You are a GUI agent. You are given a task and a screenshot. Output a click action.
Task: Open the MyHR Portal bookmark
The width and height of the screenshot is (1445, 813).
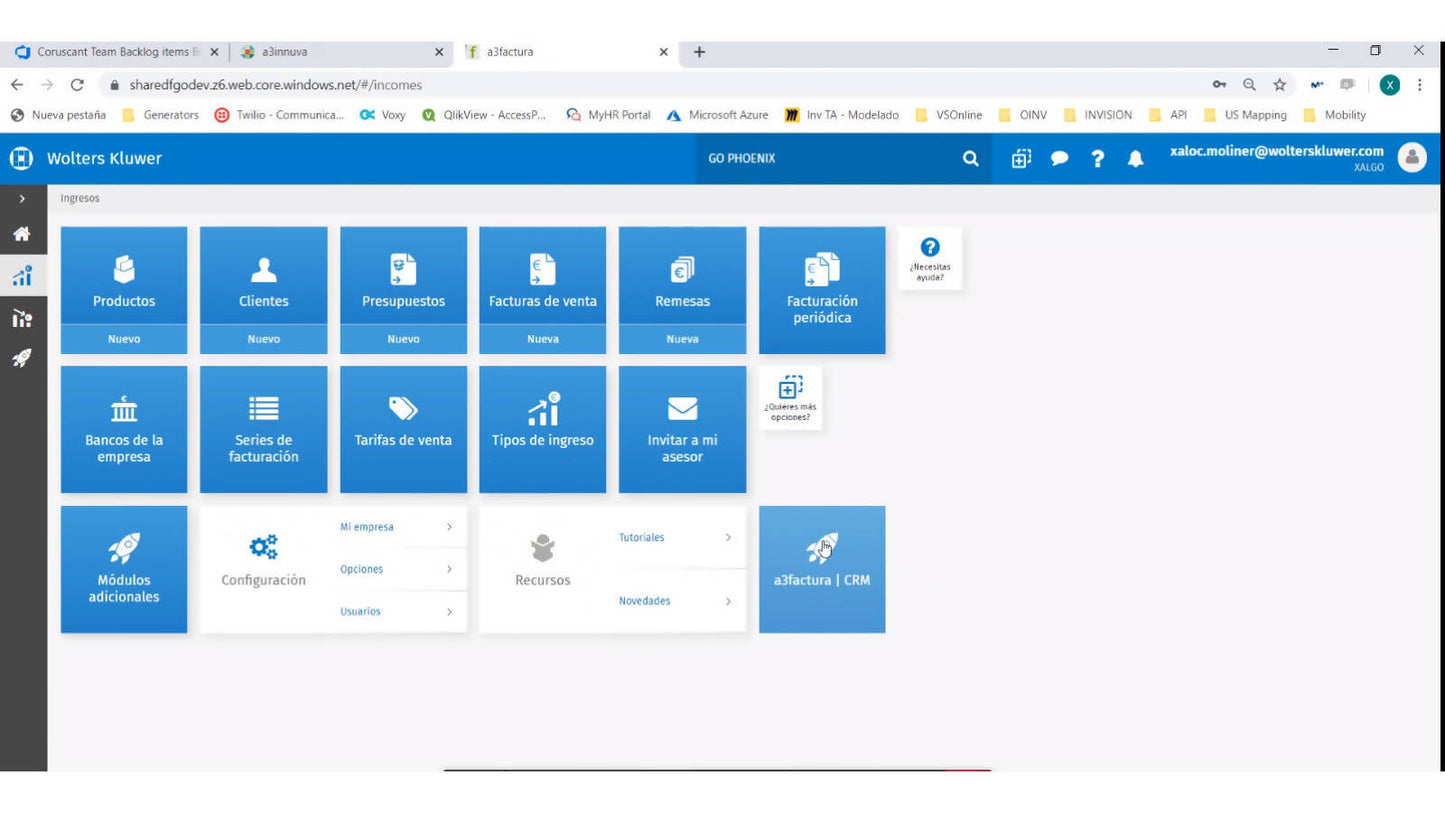608,115
